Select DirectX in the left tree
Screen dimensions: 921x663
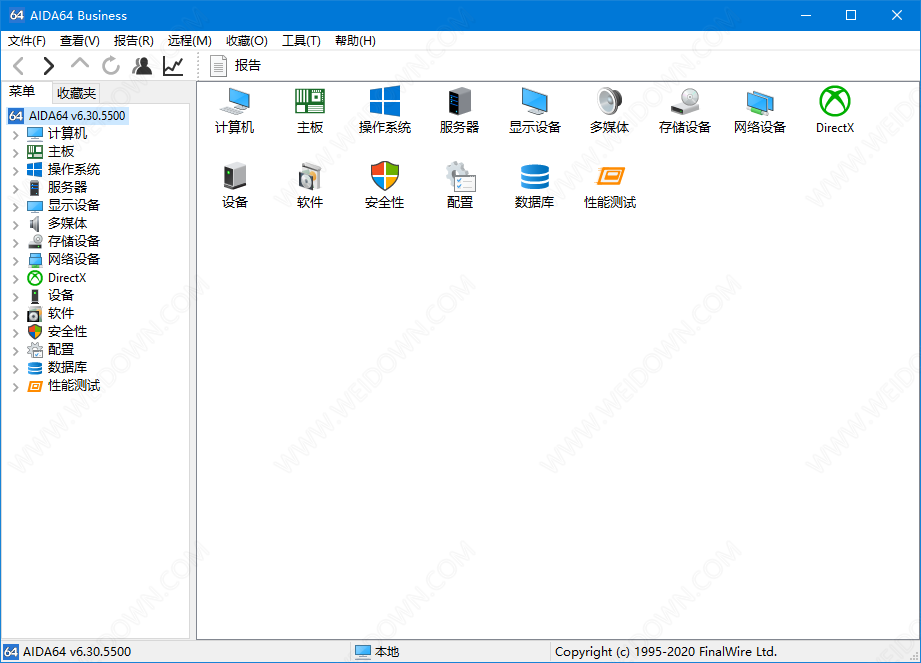pyautogui.click(x=67, y=278)
